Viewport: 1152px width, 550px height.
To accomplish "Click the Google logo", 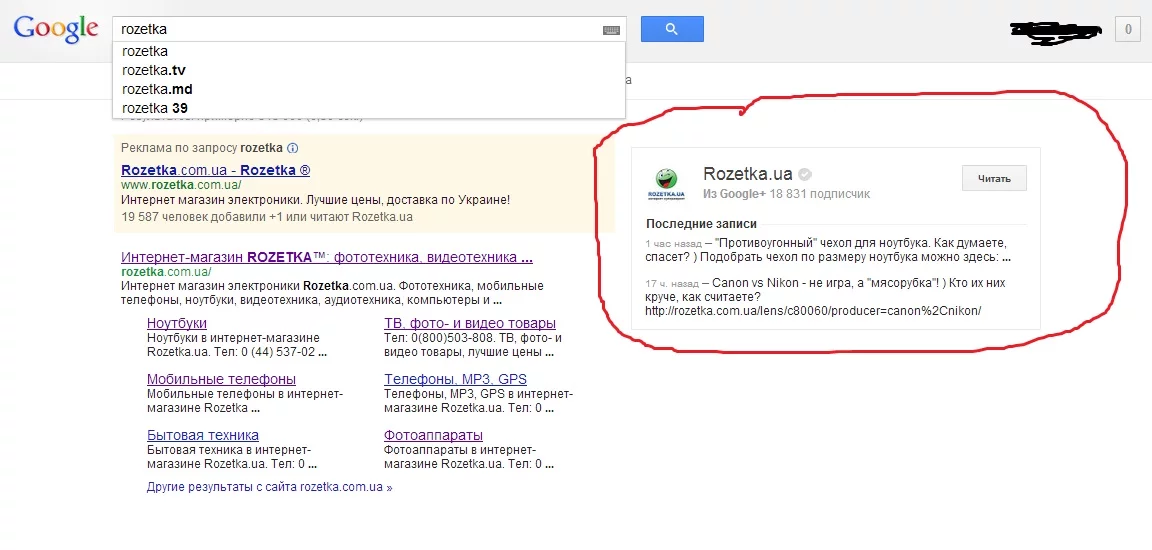I will point(56,29).
